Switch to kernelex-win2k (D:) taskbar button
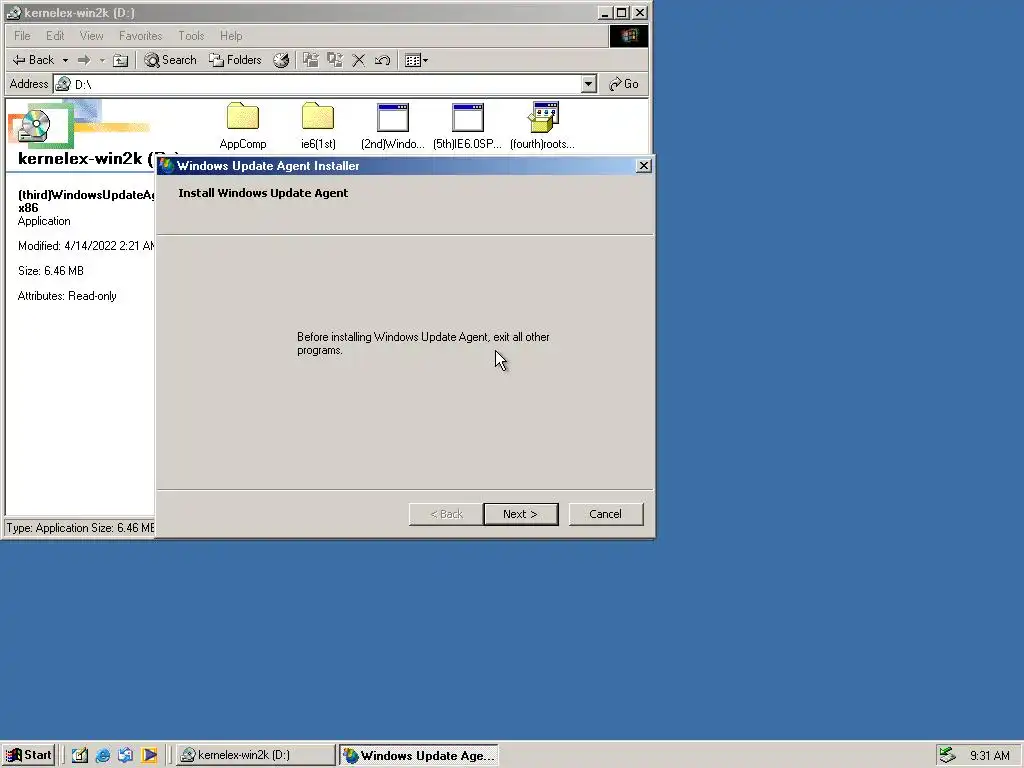Screen dimensions: 1024x768 (x=256, y=755)
